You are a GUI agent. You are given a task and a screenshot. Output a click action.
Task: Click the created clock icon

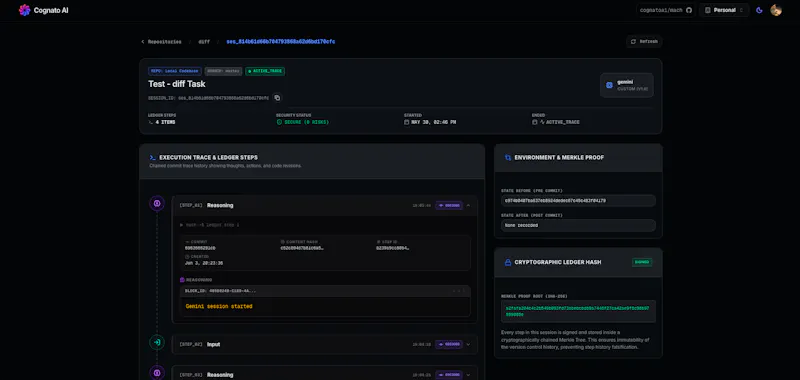pyautogui.click(x=187, y=257)
